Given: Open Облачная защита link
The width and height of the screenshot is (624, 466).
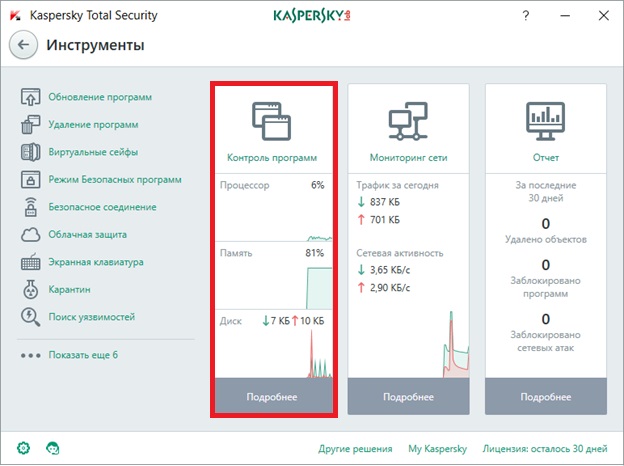Looking at the screenshot, I should [x=88, y=234].
